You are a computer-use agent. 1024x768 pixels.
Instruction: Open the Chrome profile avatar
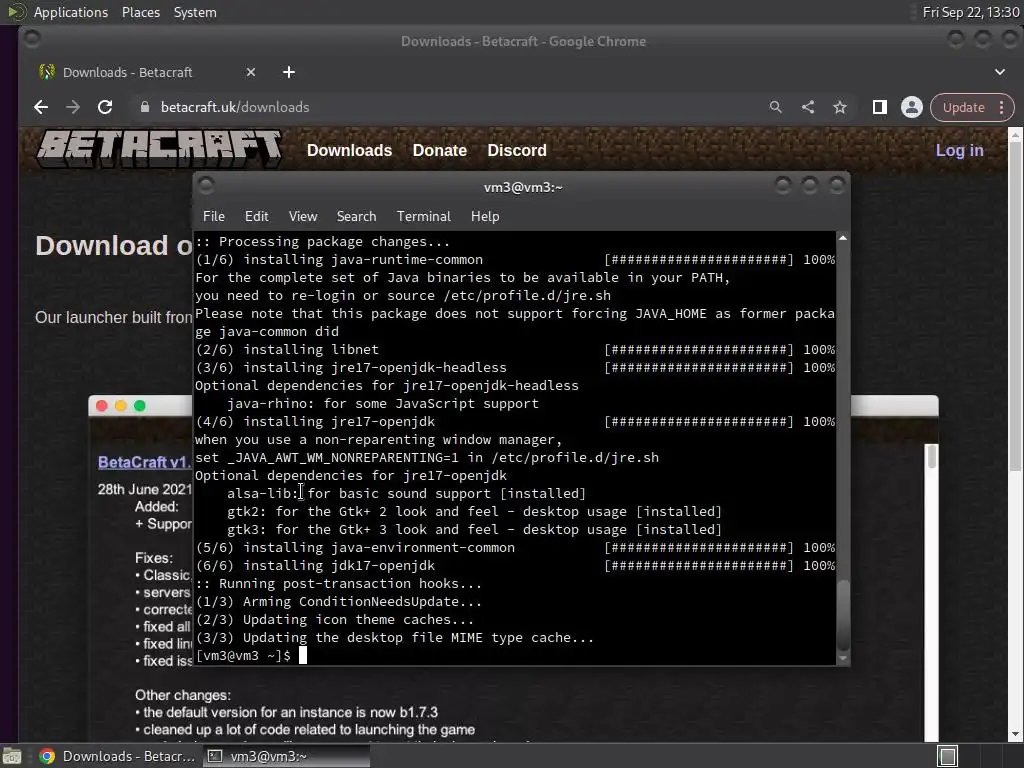tap(912, 107)
